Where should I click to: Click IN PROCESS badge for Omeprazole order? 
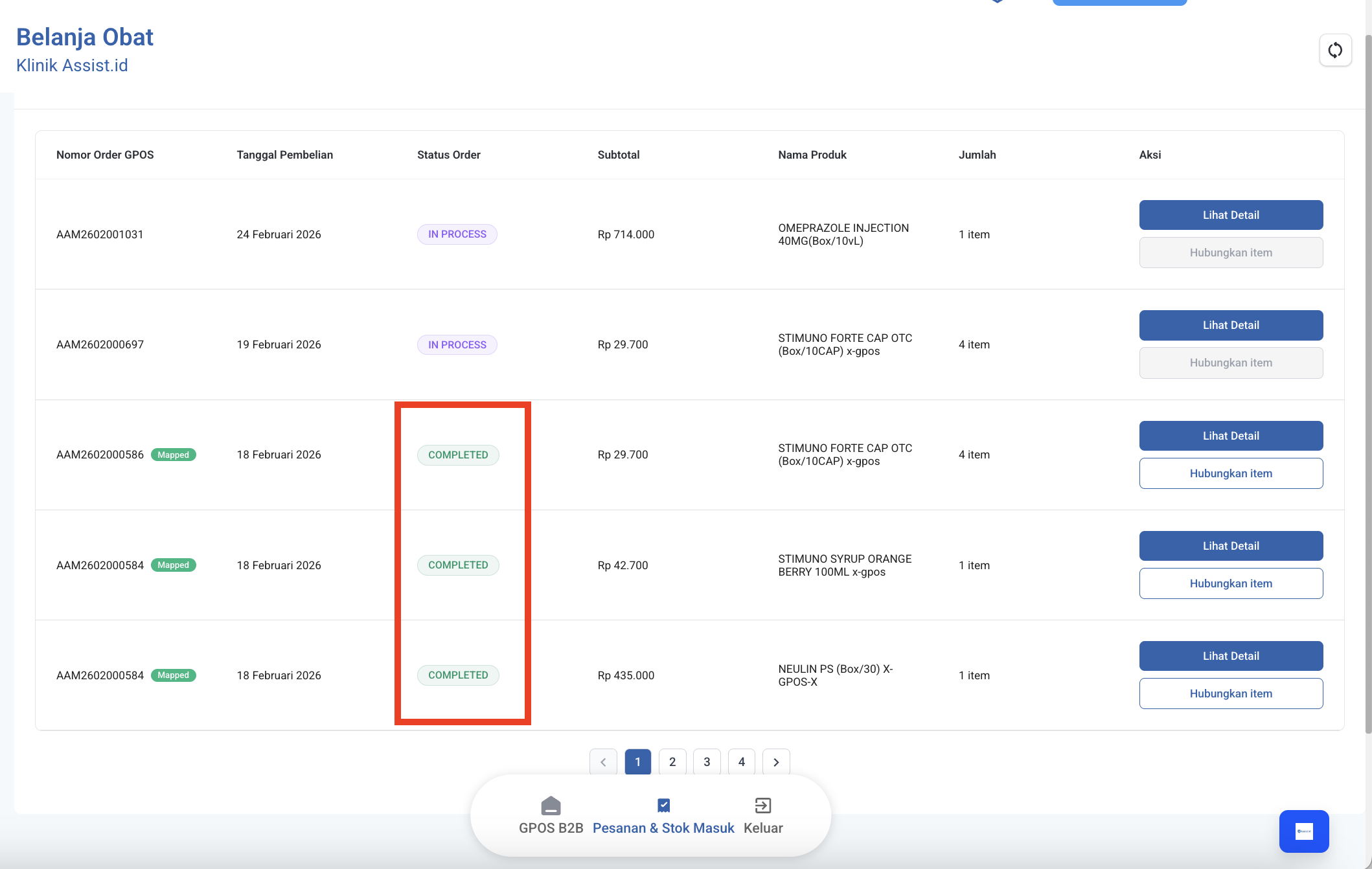coord(457,234)
